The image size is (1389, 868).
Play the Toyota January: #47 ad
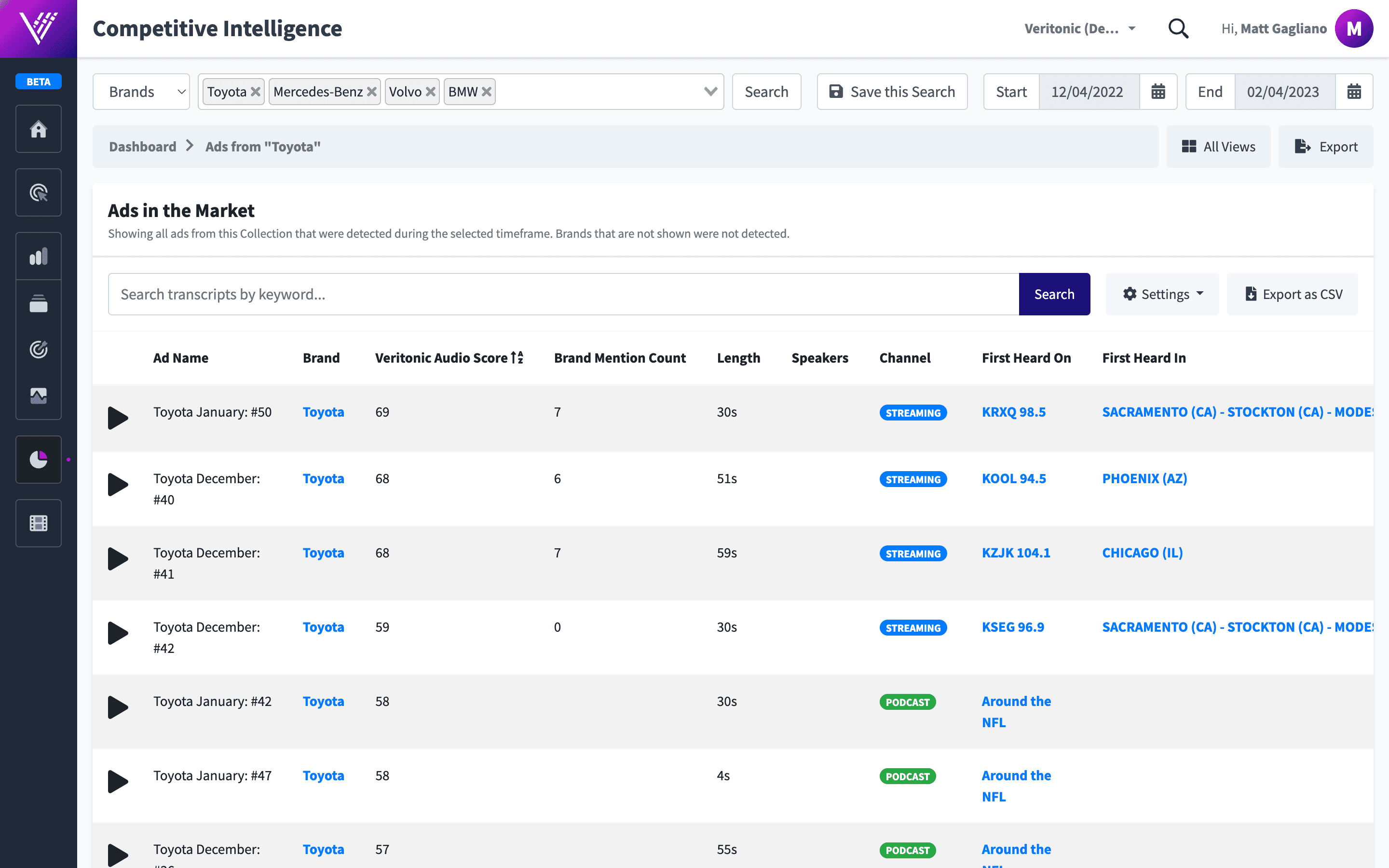(x=118, y=781)
